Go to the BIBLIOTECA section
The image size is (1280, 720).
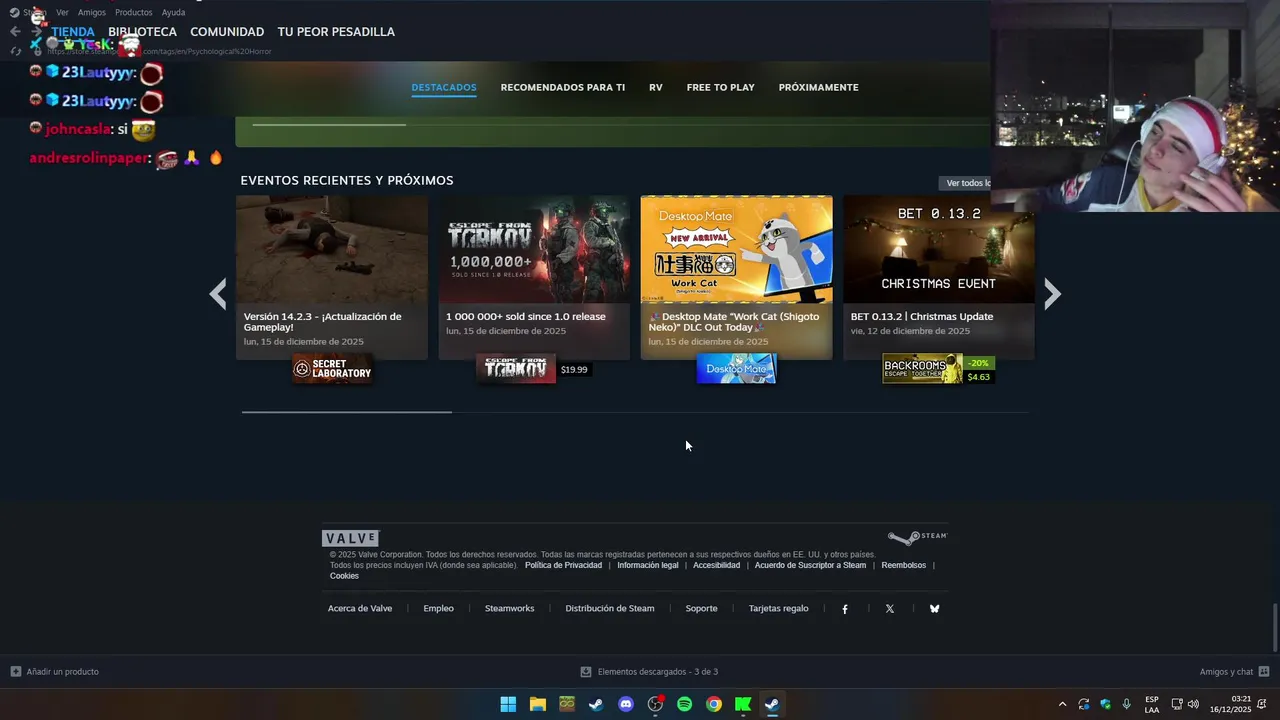142,32
